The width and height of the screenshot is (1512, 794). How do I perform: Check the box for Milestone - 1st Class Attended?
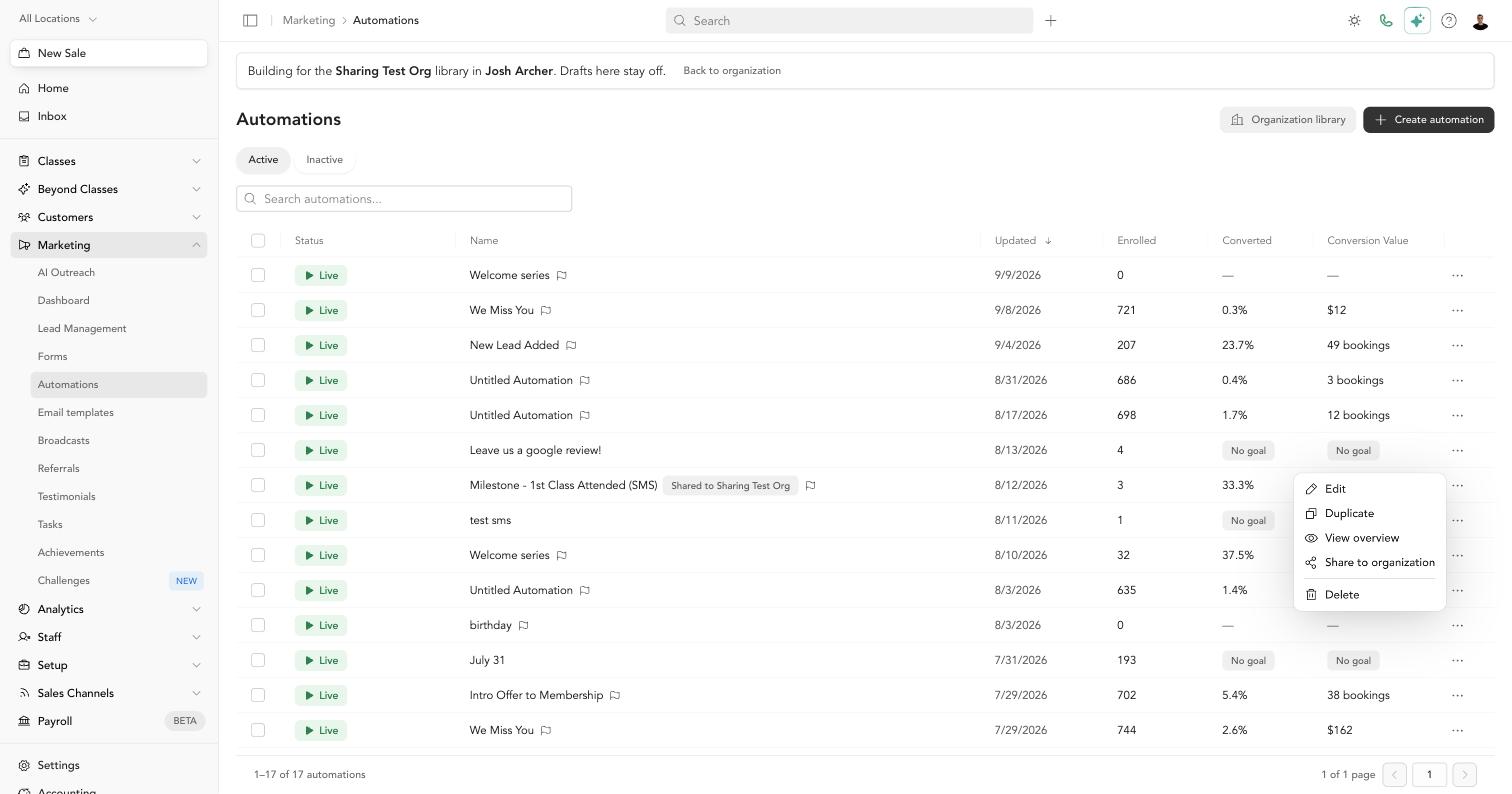click(258, 485)
